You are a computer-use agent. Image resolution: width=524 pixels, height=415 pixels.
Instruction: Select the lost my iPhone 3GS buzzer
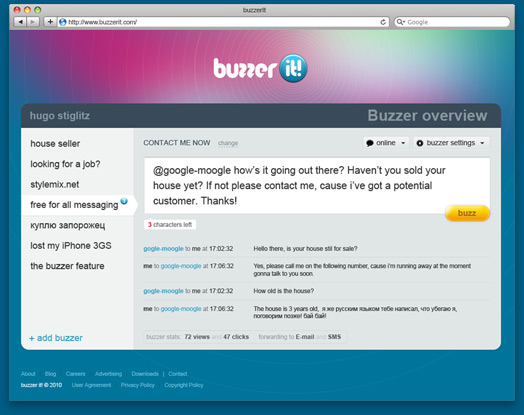pos(71,246)
